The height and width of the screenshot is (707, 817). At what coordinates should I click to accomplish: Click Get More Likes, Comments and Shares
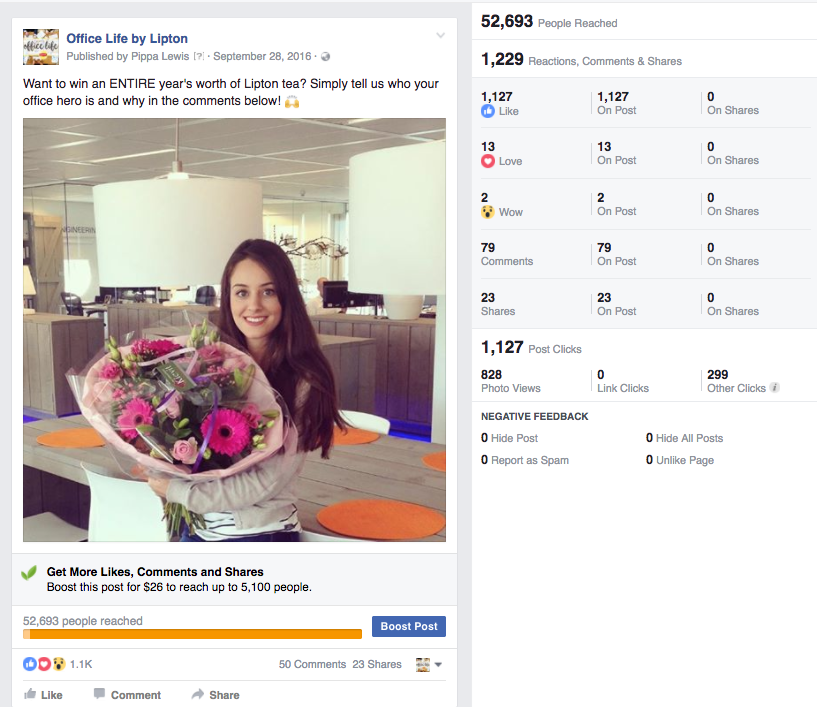pyautogui.click(x=155, y=572)
